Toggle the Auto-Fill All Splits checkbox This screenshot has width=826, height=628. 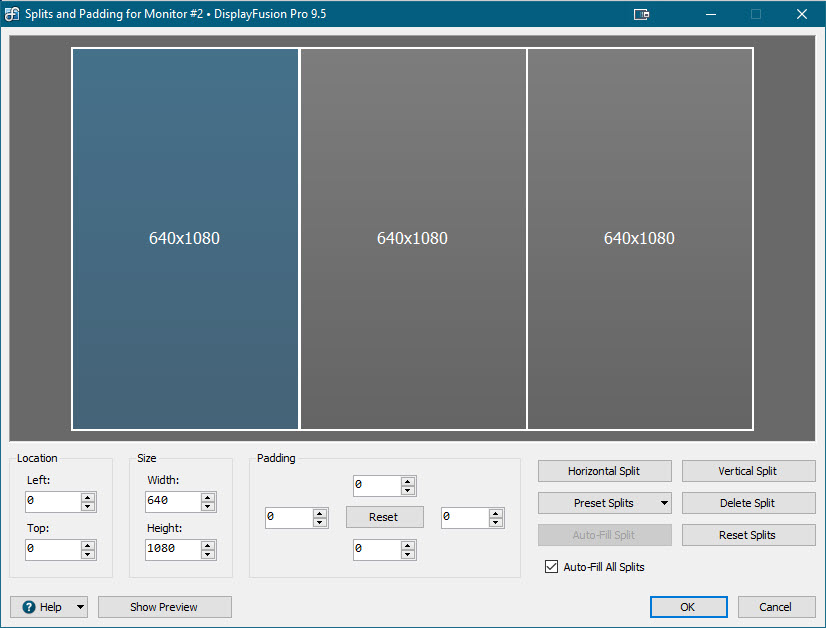pos(551,567)
